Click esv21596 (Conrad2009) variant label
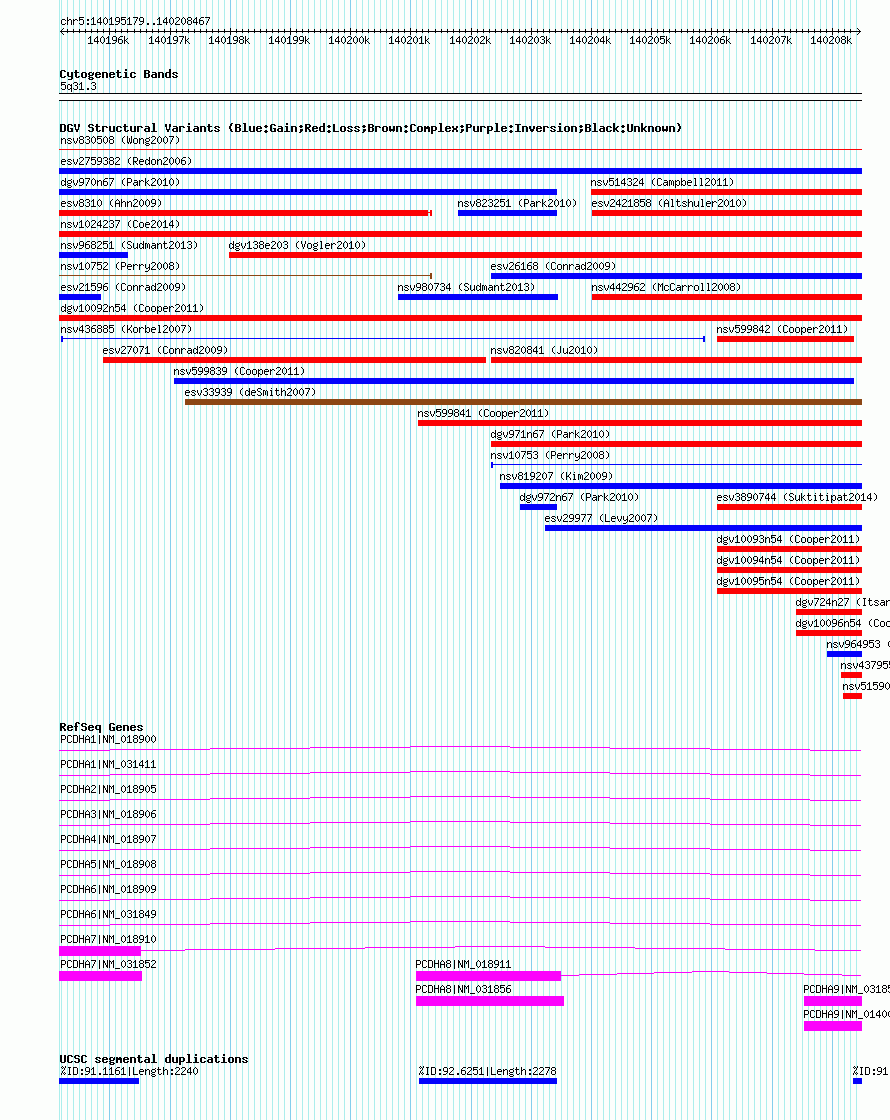The image size is (890, 1120). (123, 287)
